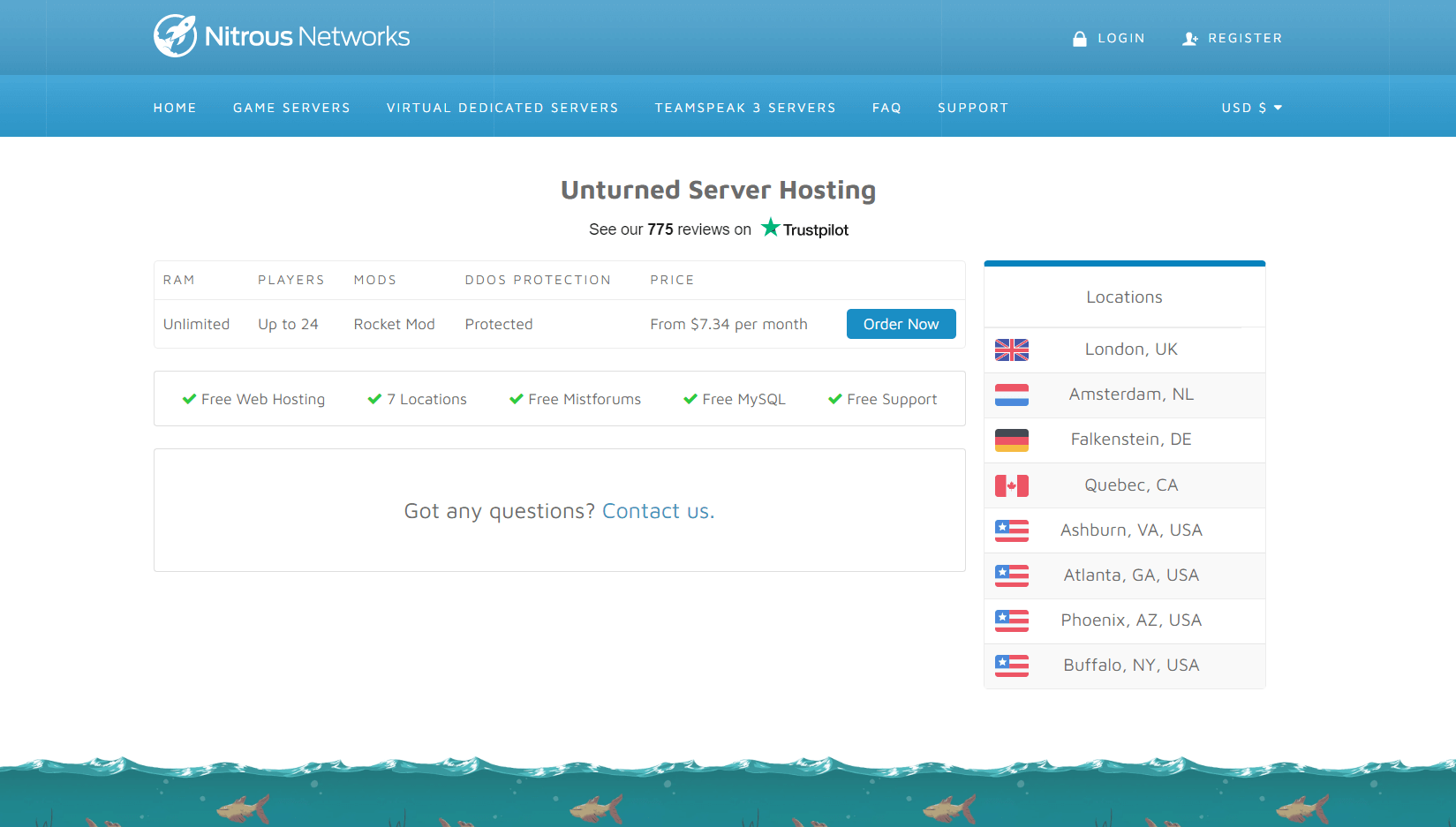Image resolution: width=1456 pixels, height=827 pixels.
Task: Click the 7 Locations feature text
Action: (x=427, y=399)
